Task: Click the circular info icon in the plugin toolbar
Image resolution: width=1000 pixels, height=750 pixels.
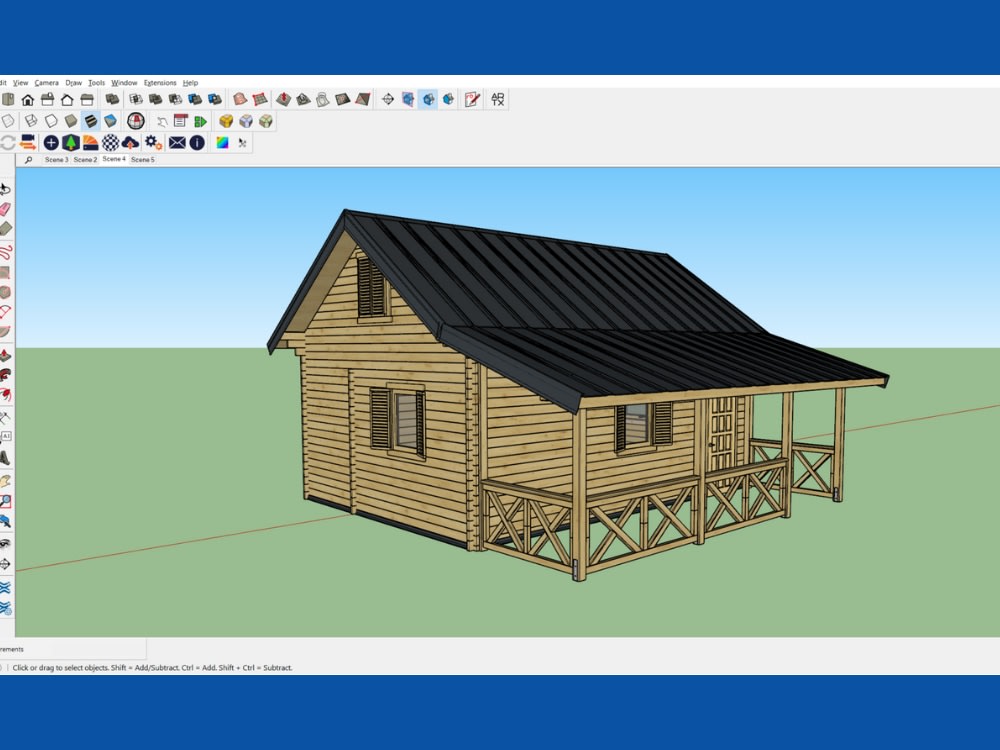Action: [x=197, y=142]
